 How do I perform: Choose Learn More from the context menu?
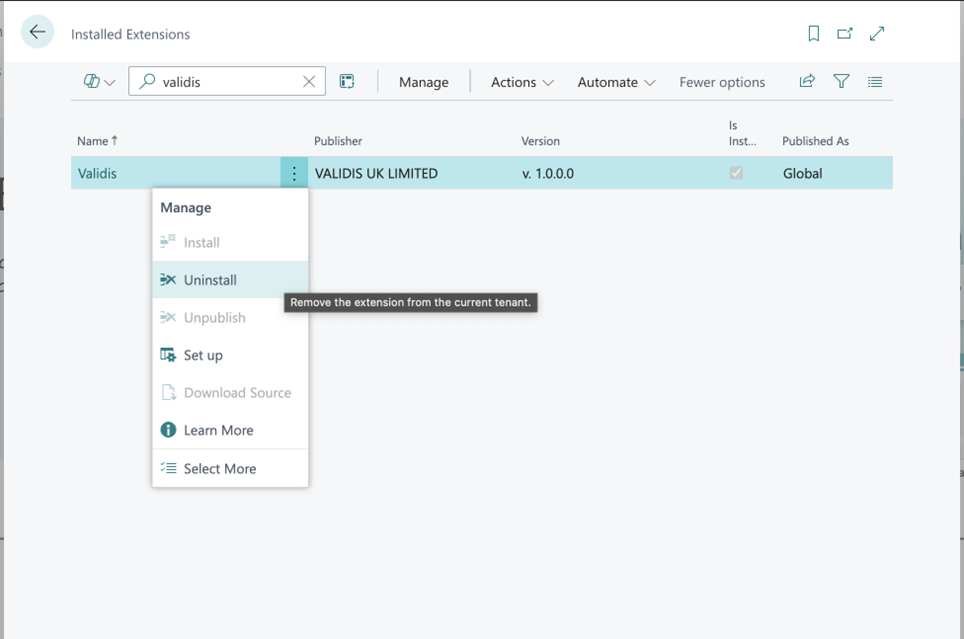click(230, 430)
